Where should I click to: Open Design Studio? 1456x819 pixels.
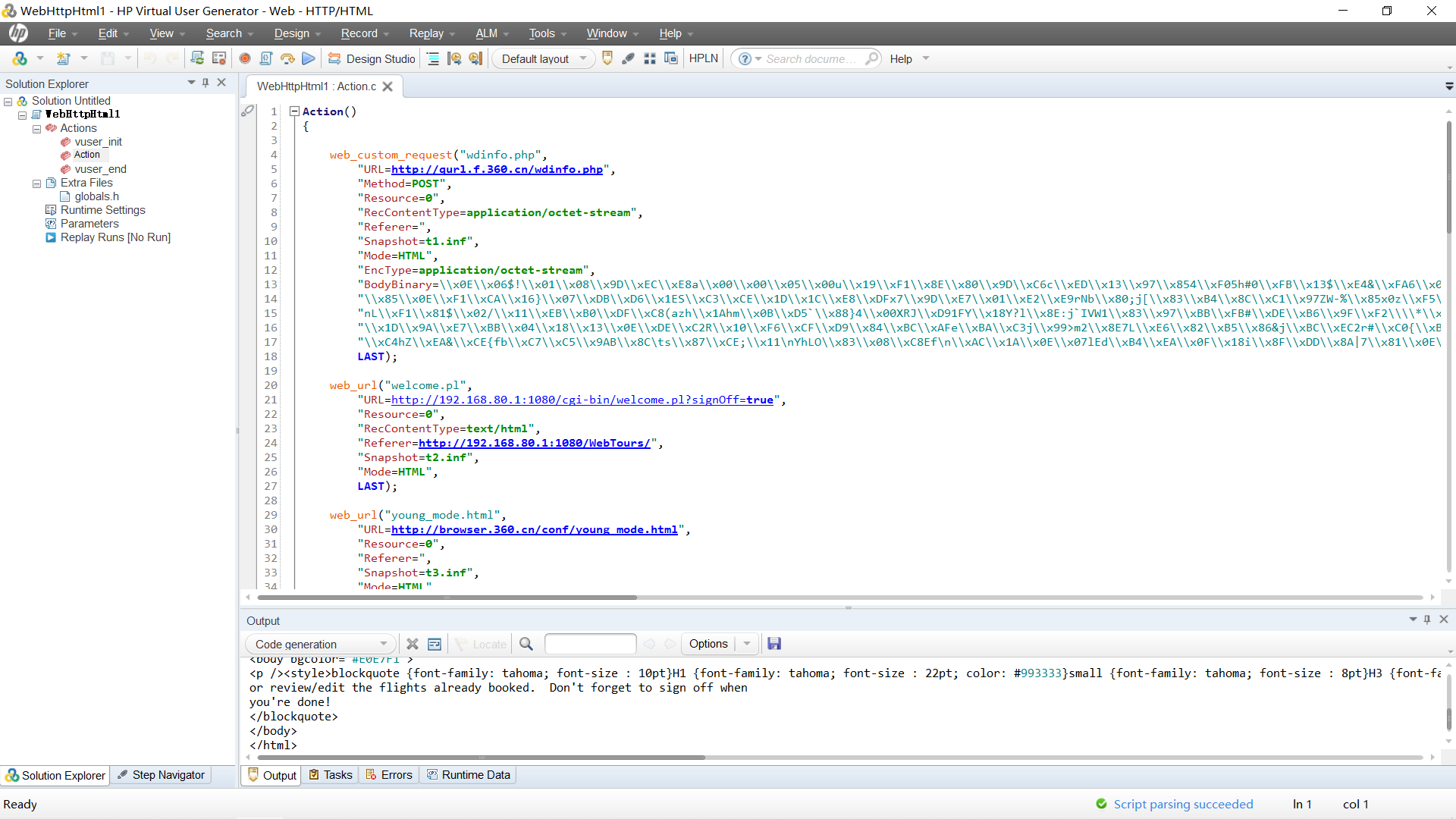click(372, 58)
